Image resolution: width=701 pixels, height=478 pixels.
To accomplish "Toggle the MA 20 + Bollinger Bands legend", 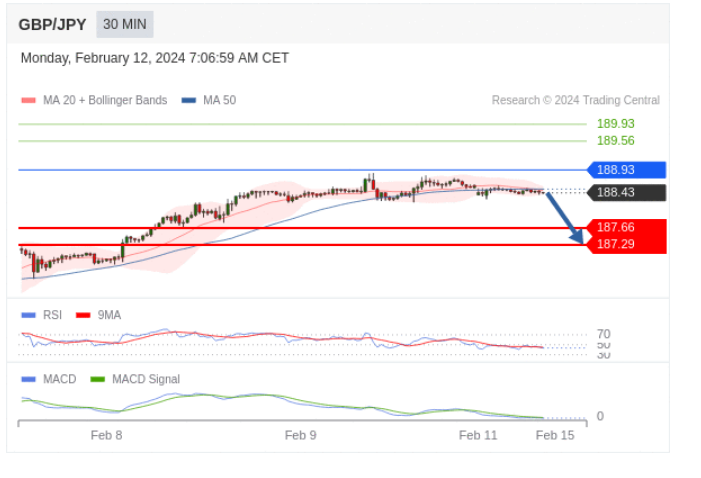I will pyautogui.click(x=94, y=100).
